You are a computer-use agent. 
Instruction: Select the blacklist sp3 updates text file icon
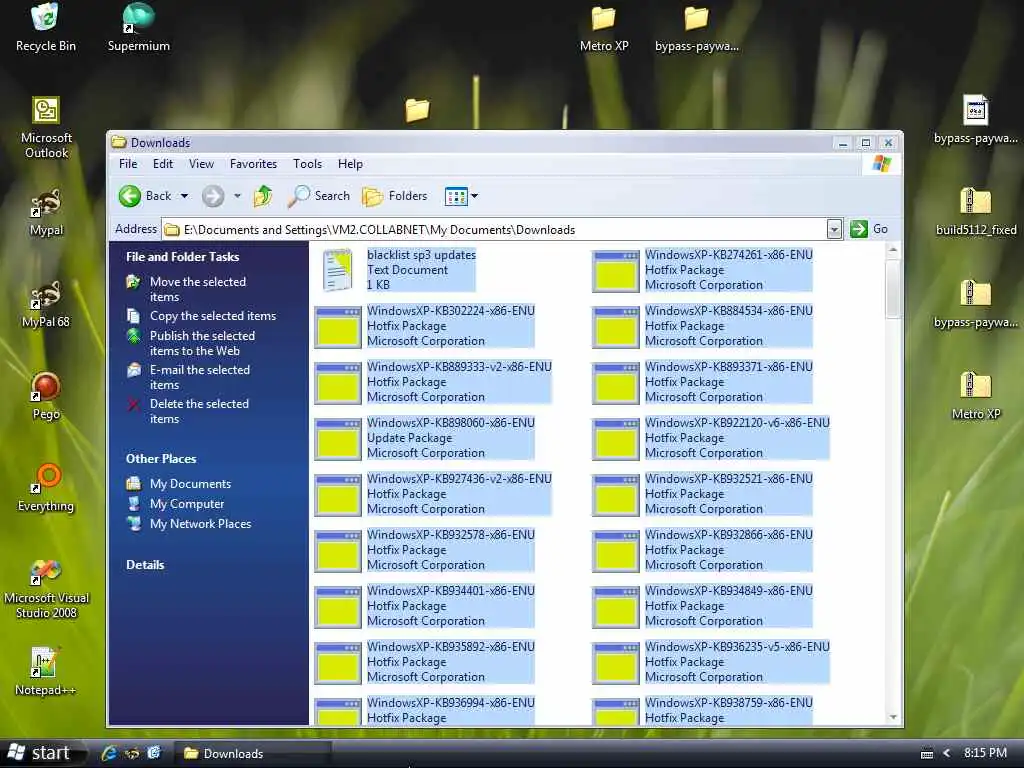(x=338, y=270)
